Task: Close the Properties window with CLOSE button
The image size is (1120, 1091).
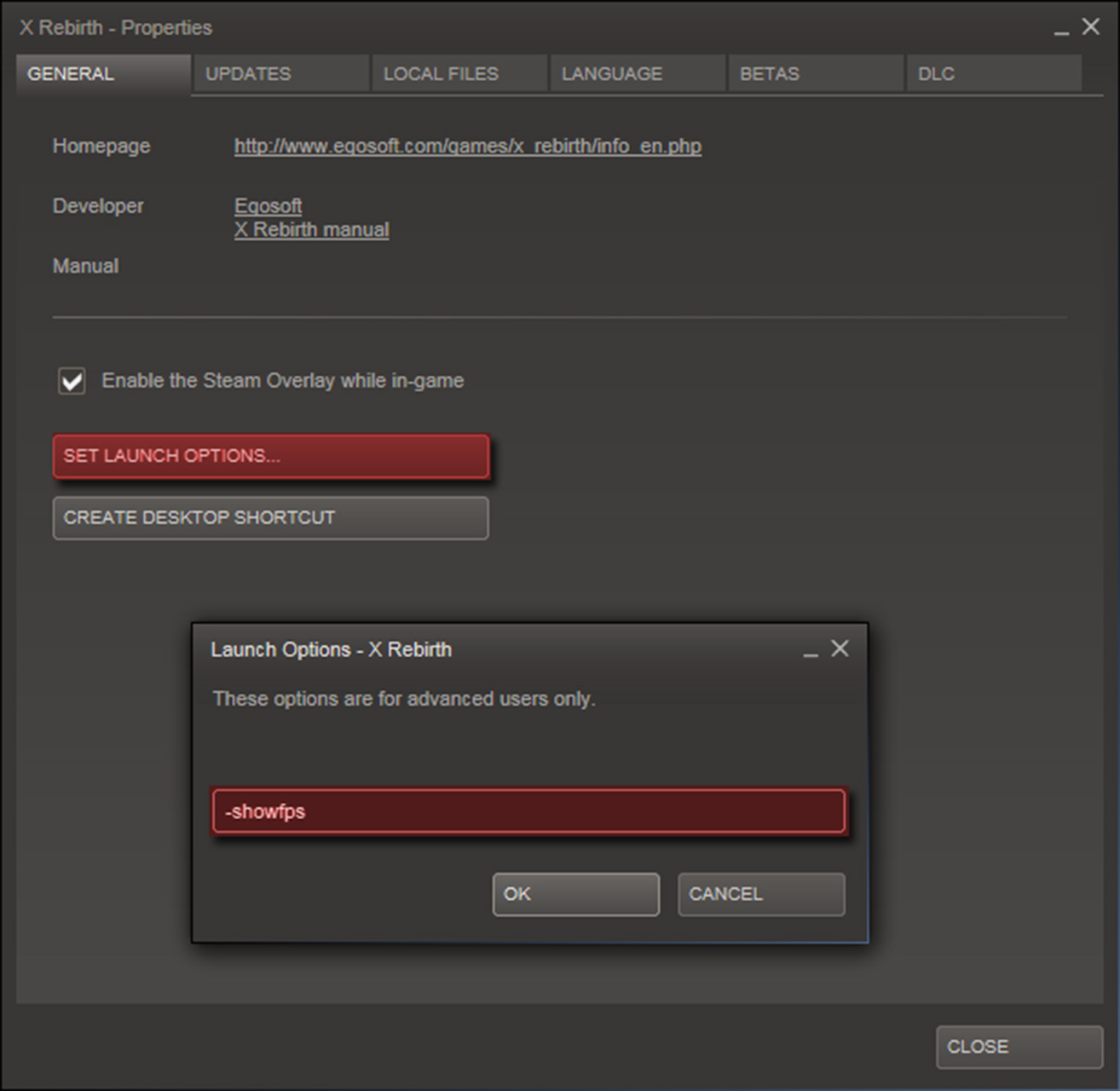Action: click(1019, 1047)
